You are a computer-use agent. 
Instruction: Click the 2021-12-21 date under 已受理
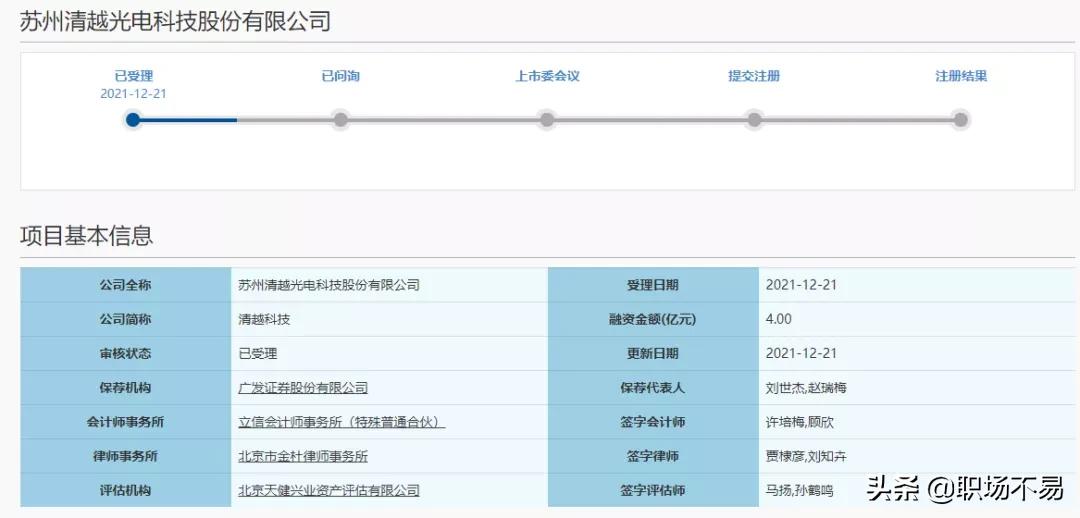coord(134,94)
